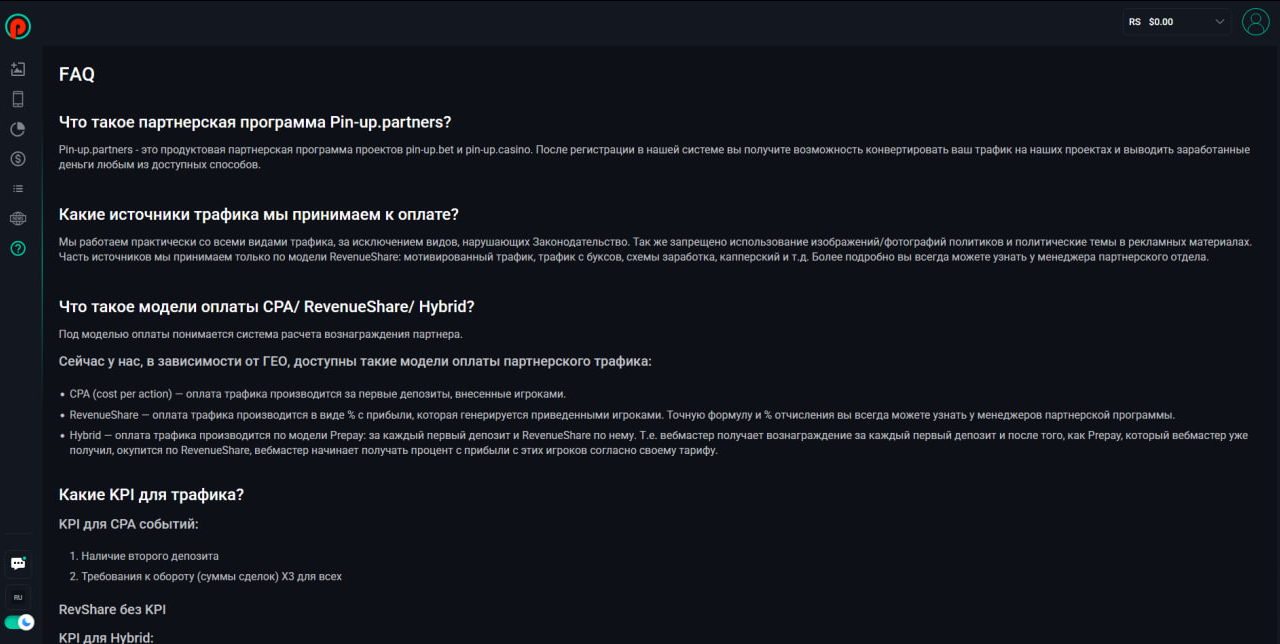
Task: Open the pie chart statistics section
Action: (18, 129)
